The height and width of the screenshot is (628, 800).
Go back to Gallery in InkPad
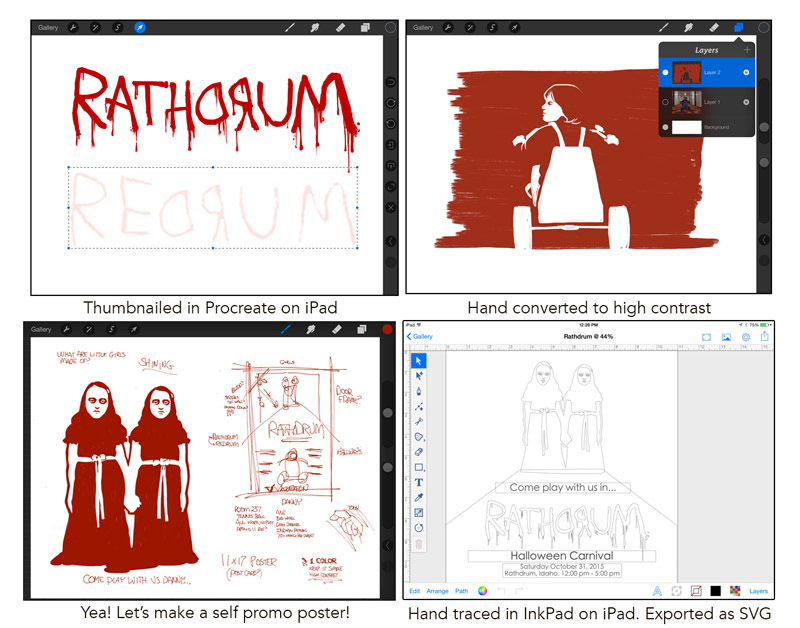click(x=420, y=337)
